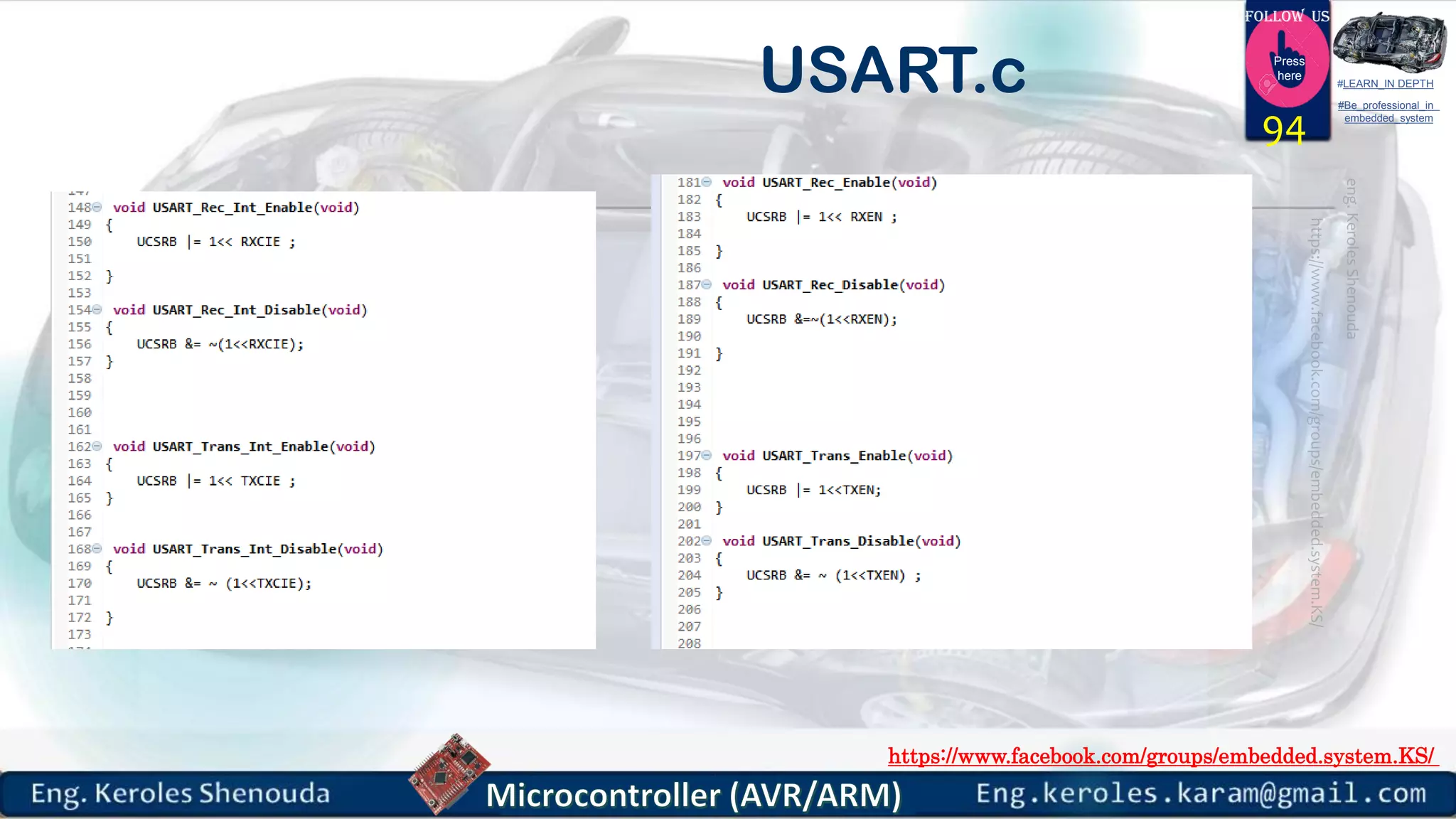Collapse USART_Rec_Int_Disable function at line 154

97,309
